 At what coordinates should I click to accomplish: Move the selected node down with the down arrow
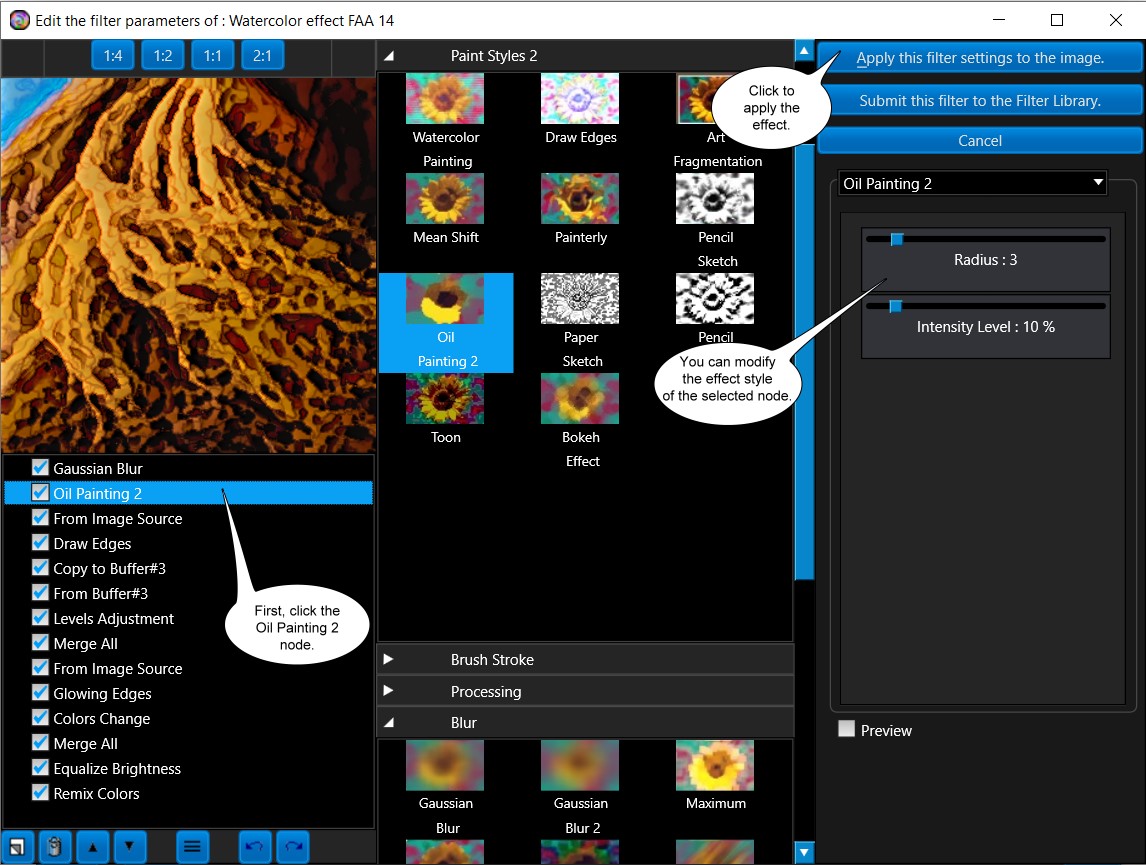pos(130,847)
